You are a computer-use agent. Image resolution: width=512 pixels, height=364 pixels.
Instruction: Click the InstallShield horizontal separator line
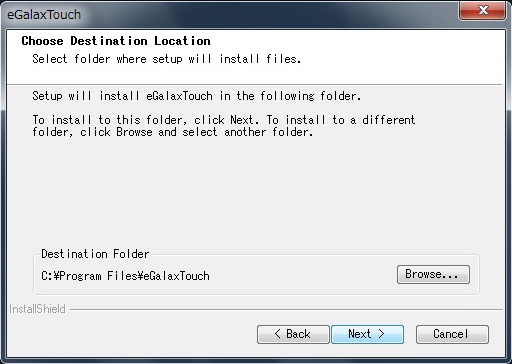pyautogui.click(x=286, y=310)
